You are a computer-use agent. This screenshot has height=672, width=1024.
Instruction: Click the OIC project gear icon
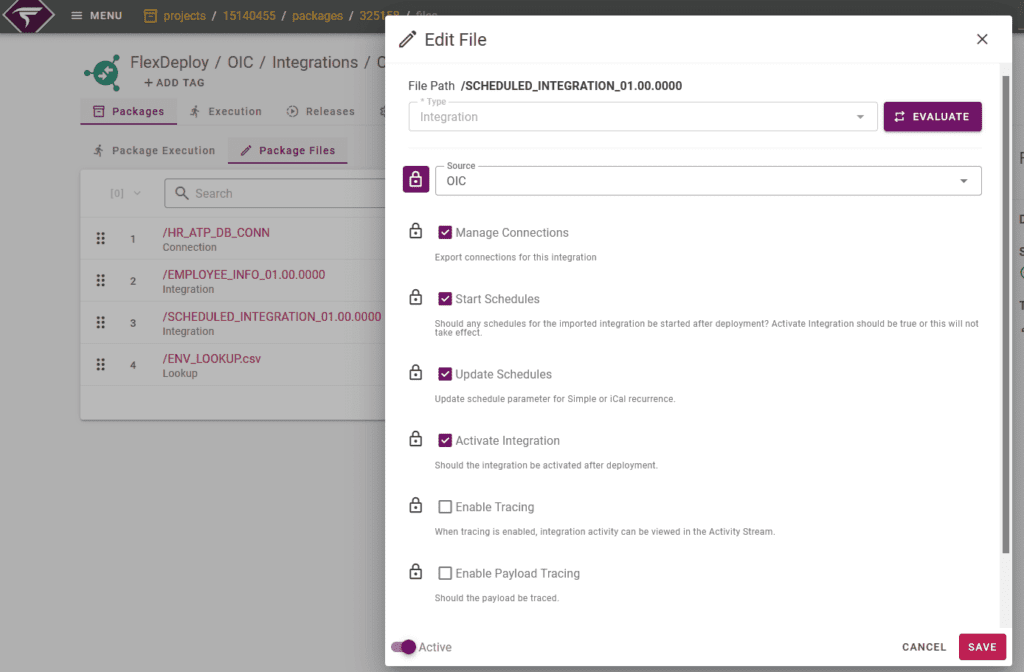pyautogui.click(x=103, y=72)
